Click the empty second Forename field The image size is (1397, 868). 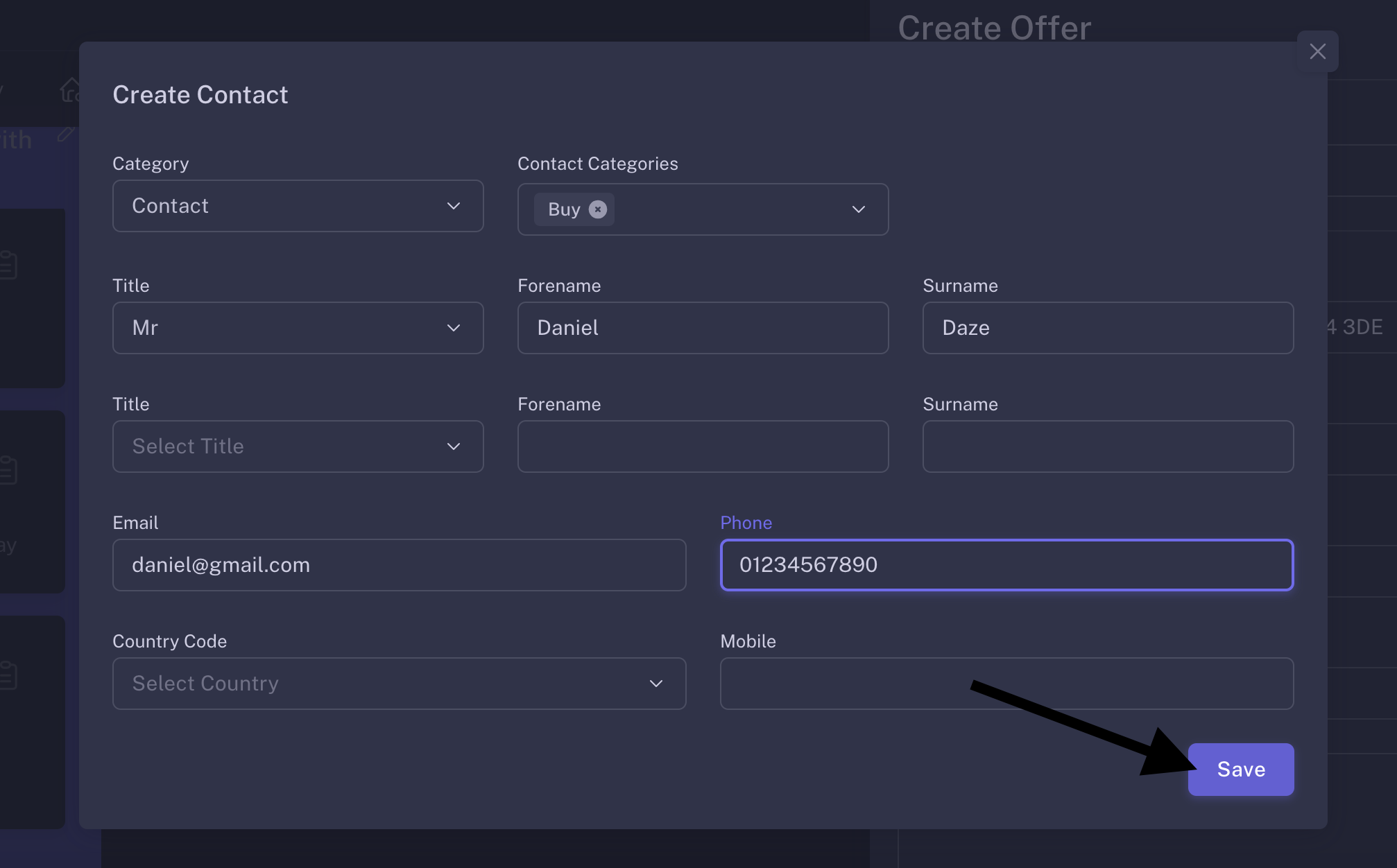coord(703,446)
